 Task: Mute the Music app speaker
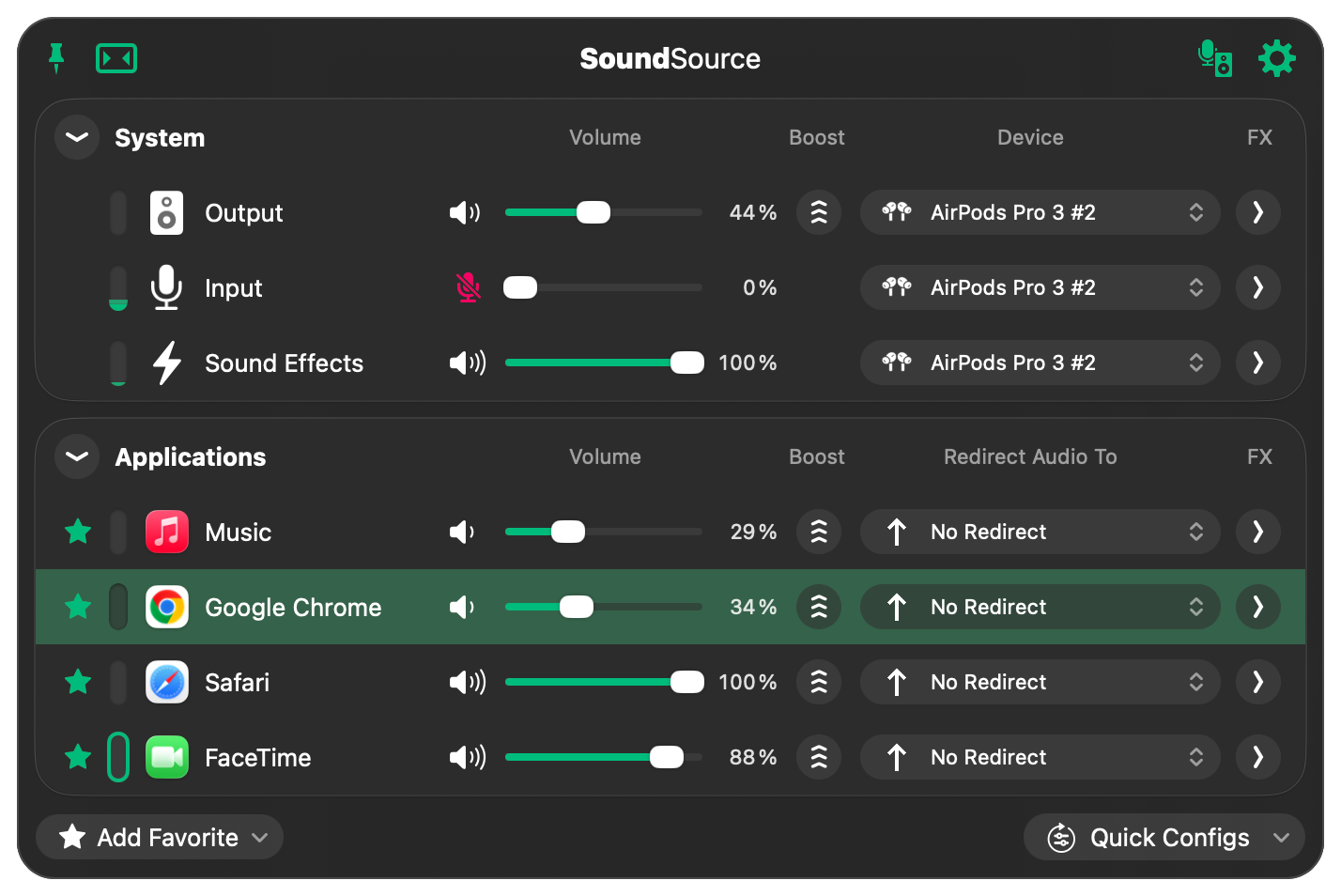tap(462, 532)
